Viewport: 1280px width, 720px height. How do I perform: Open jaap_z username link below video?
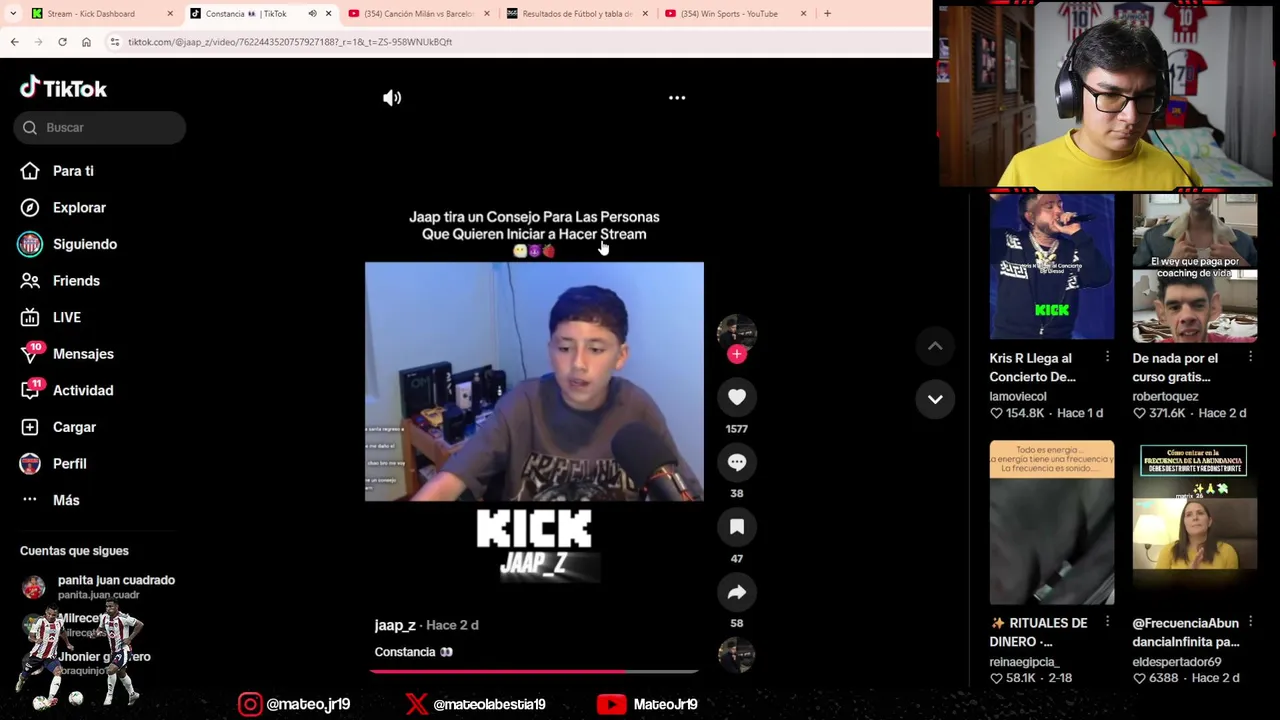tap(395, 625)
